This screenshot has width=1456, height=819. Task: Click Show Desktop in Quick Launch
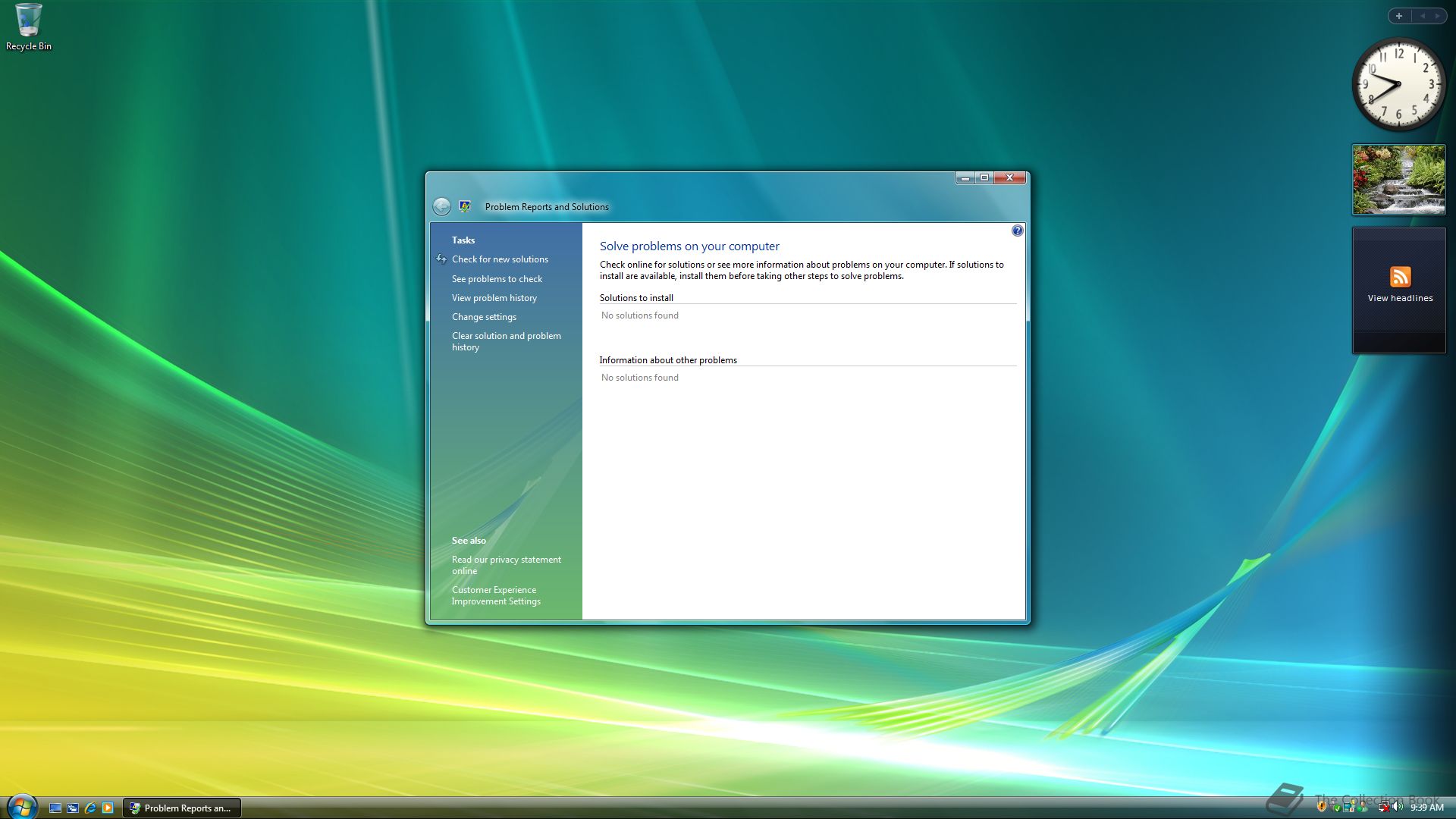(55, 808)
